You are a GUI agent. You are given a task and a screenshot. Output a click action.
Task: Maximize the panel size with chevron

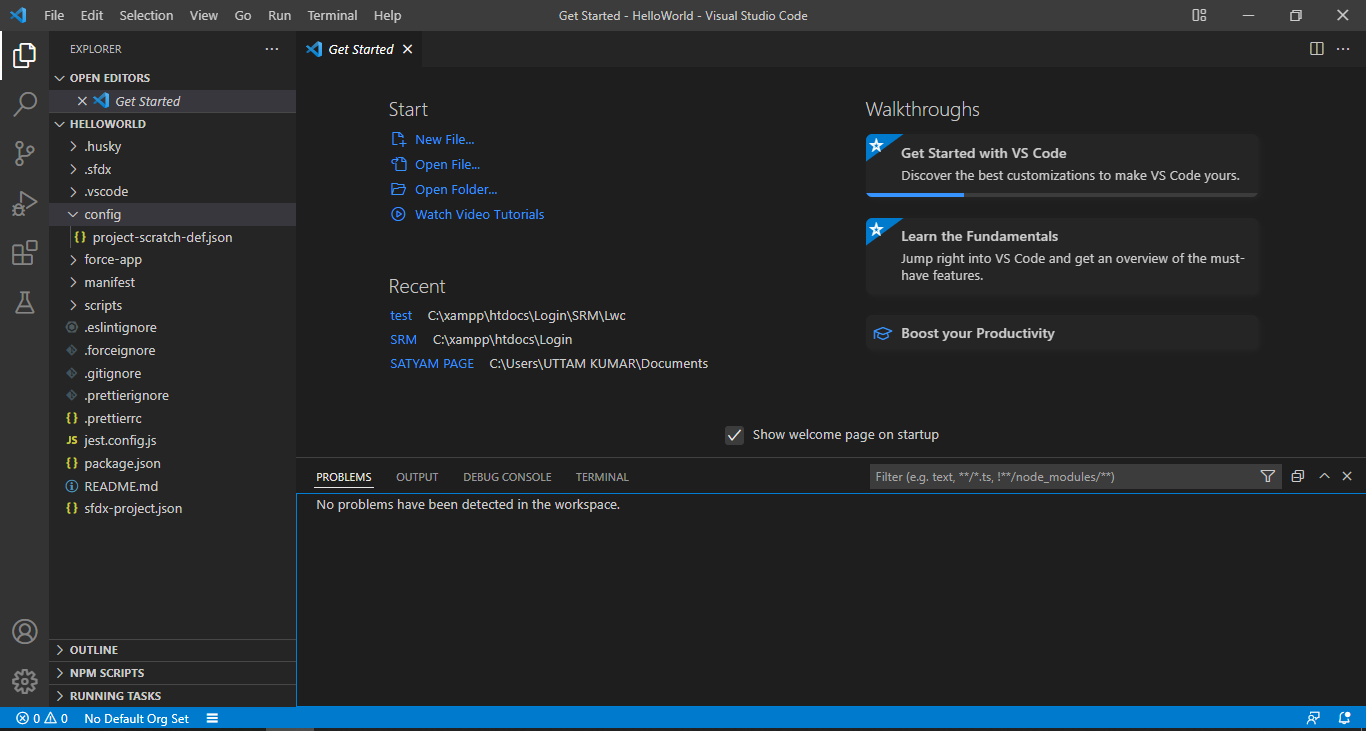tap(1324, 477)
